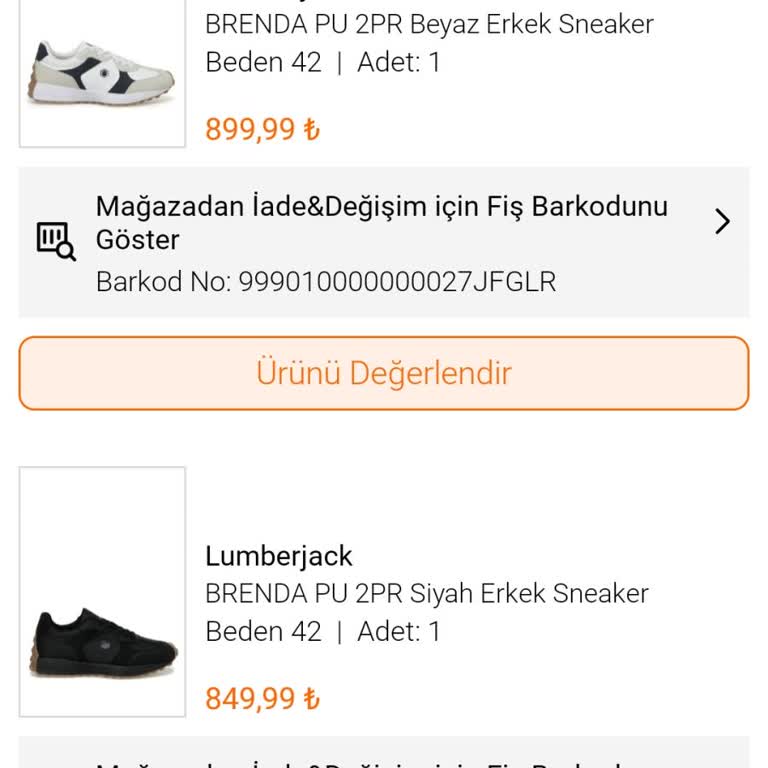Open the white Beyaz sneaker thumbnail
The width and height of the screenshot is (768, 768).
[102, 72]
